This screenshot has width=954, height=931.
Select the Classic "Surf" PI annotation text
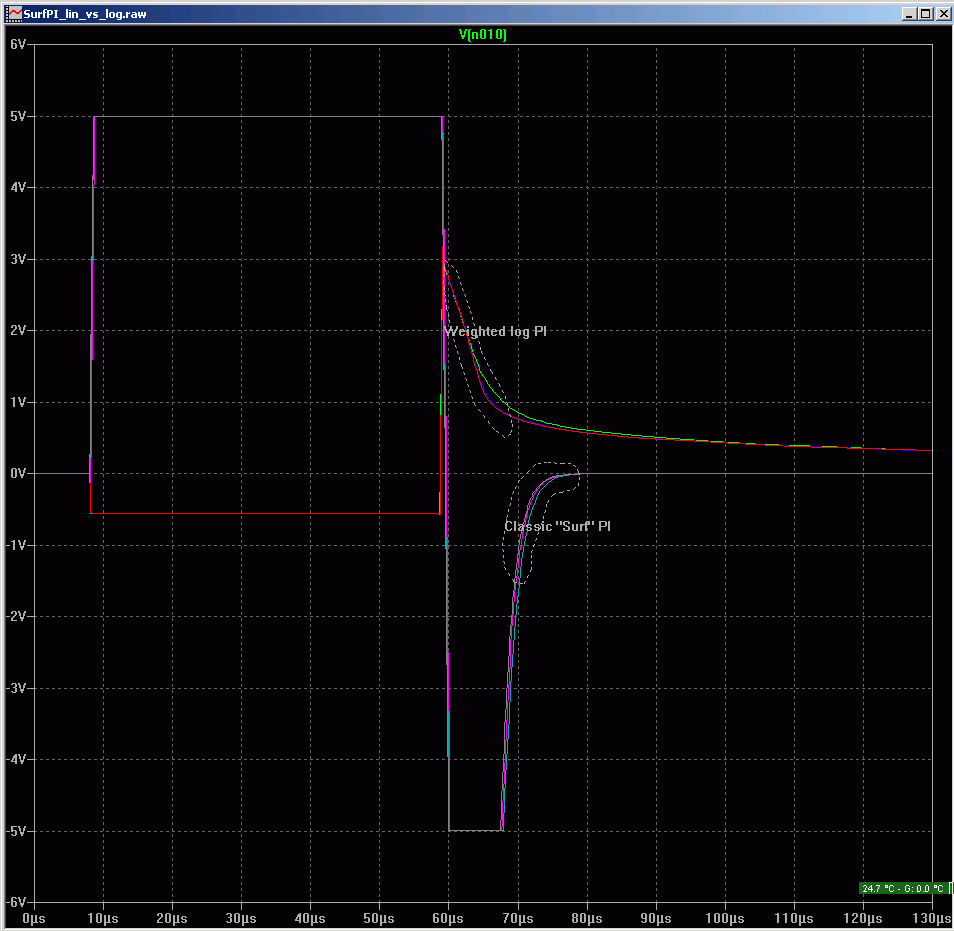point(557,526)
